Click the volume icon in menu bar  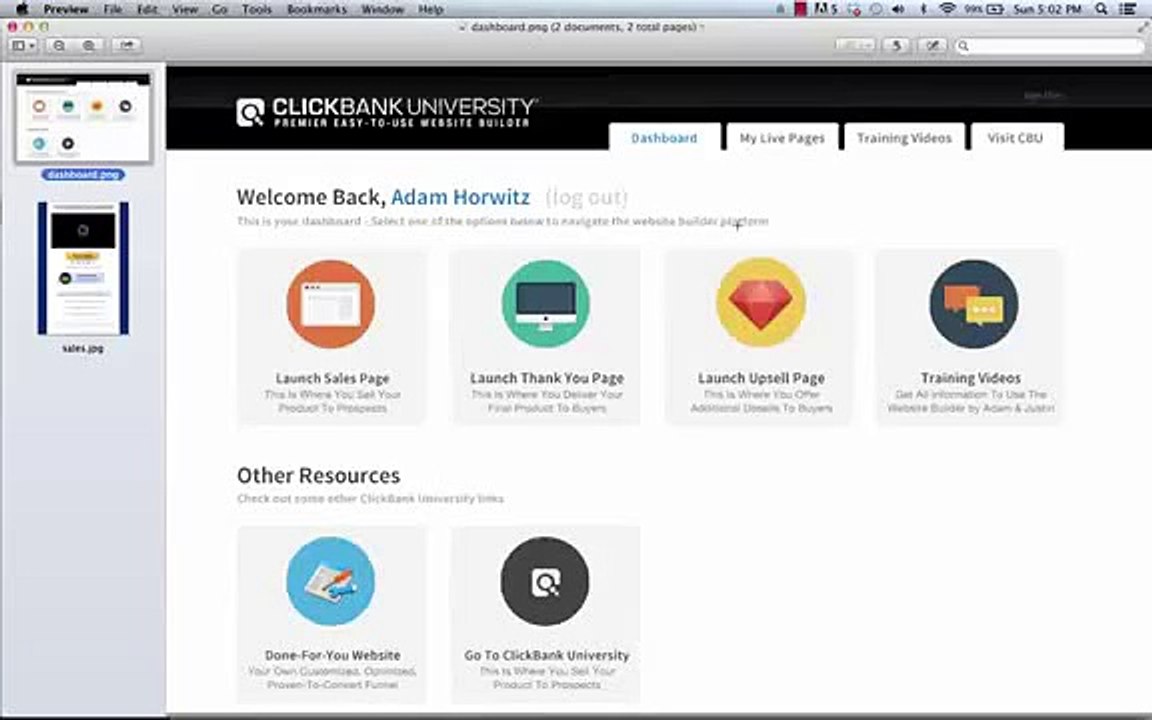coord(898,9)
